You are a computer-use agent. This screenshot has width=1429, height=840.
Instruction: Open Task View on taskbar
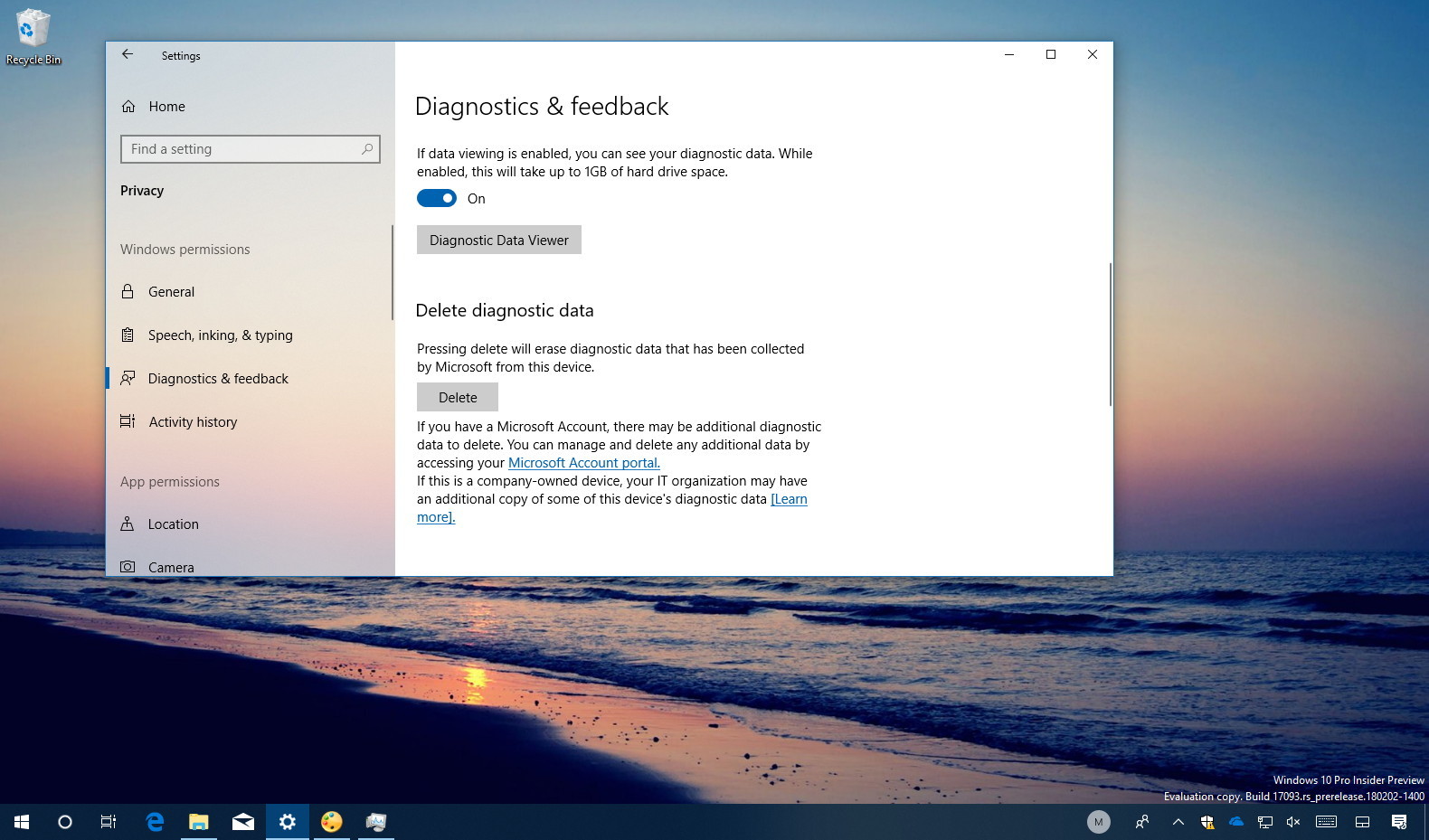point(109,822)
